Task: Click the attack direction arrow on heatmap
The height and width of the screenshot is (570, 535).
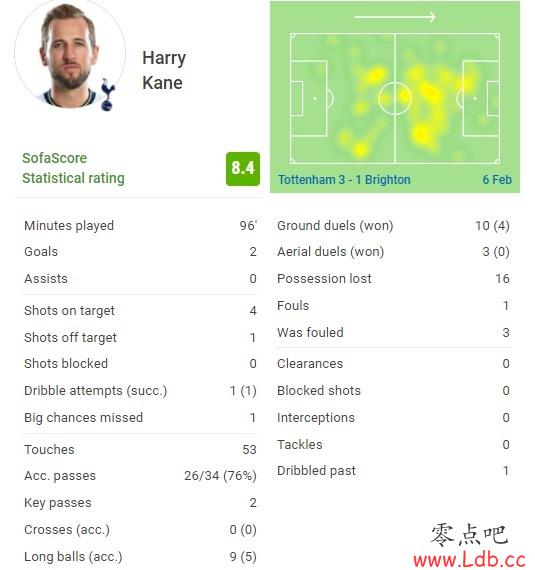Action: (x=395, y=17)
